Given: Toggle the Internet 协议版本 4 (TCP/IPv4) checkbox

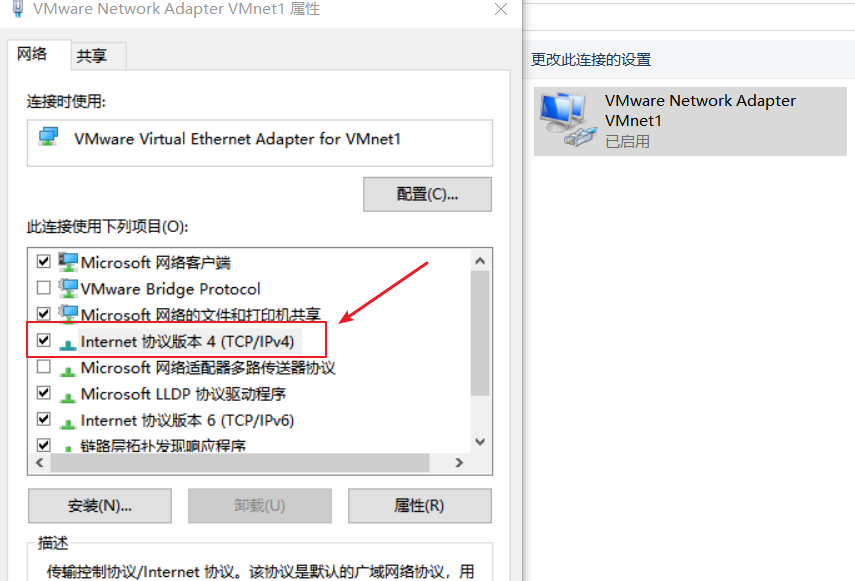Looking at the screenshot, I should (x=44, y=340).
